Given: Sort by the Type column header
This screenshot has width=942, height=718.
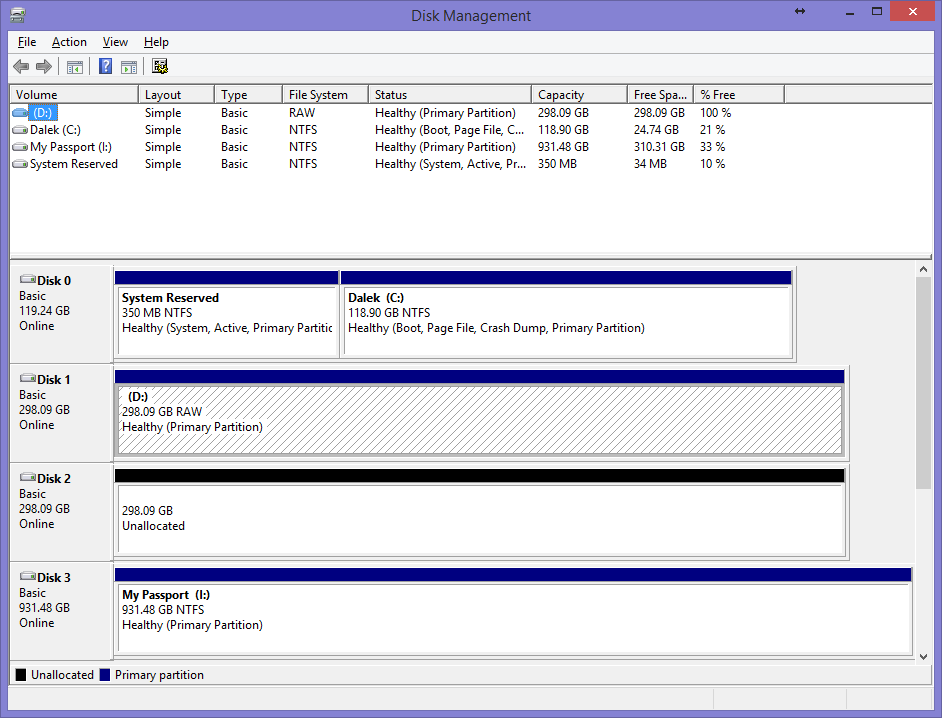Looking at the screenshot, I should (249, 95).
